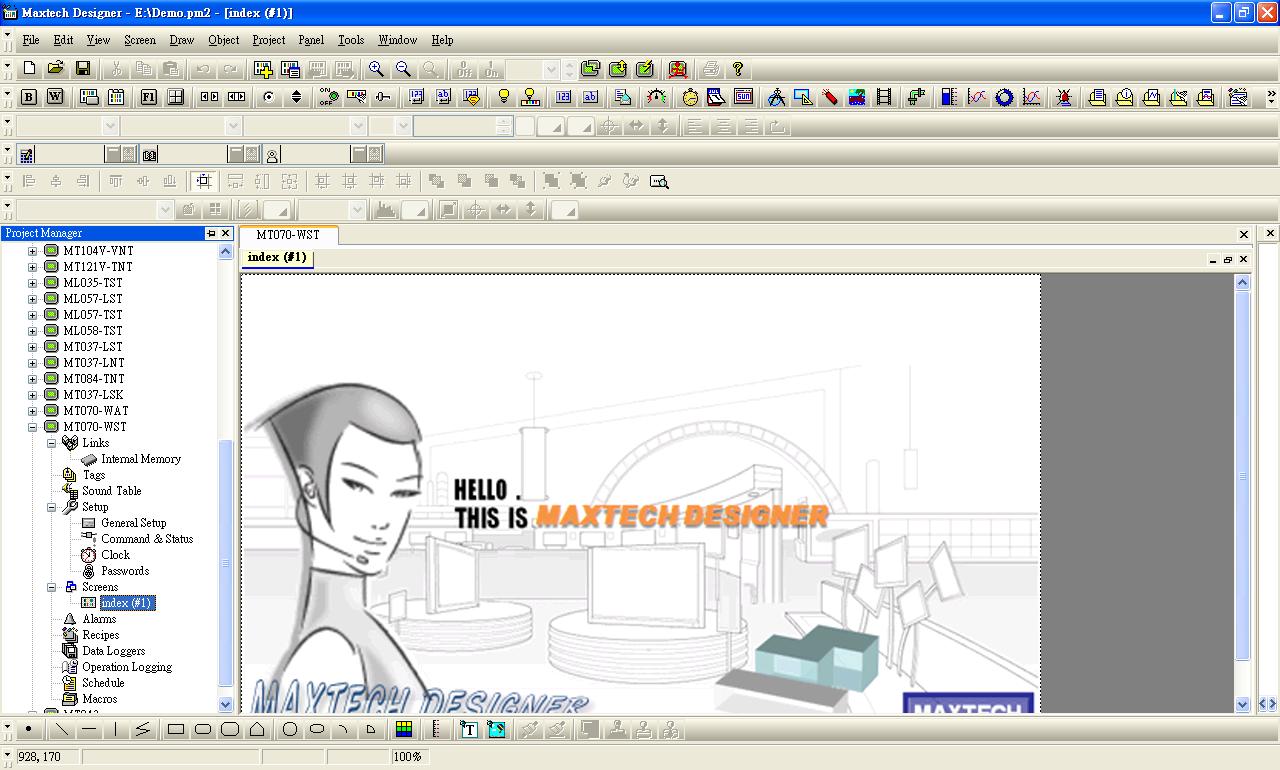Select Internal Memory in project tree
This screenshot has width=1280, height=770.
[141, 459]
